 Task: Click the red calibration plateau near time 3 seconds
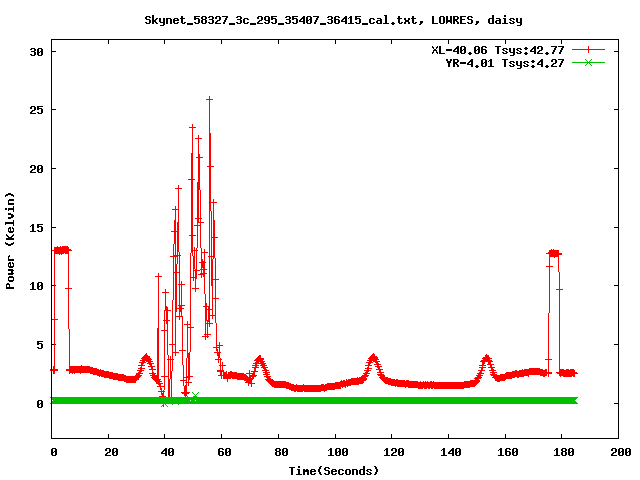[x=62, y=250]
